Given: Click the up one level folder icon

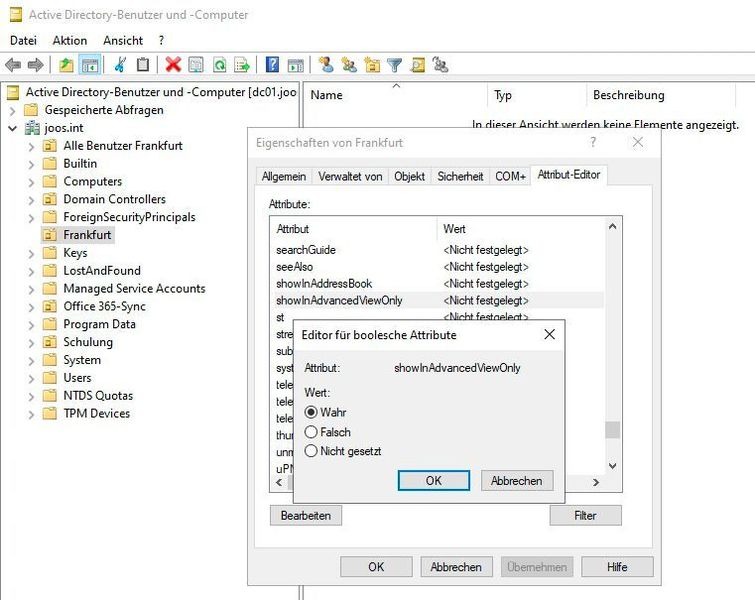Looking at the screenshot, I should pyautogui.click(x=66, y=65).
